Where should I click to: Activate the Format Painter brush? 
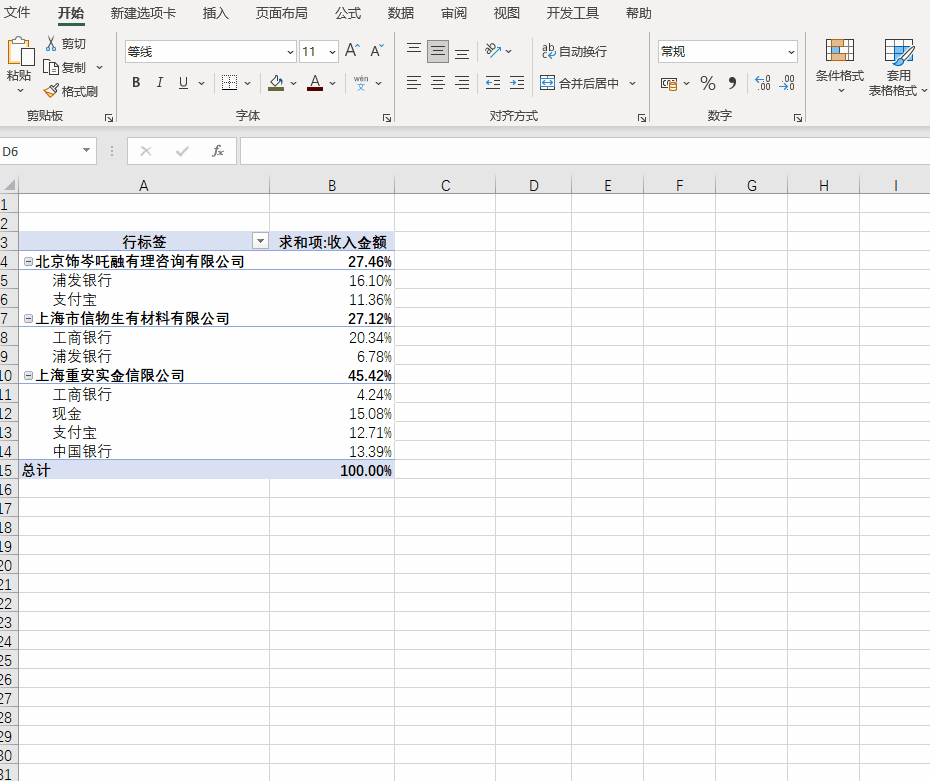pyautogui.click(x=52, y=91)
